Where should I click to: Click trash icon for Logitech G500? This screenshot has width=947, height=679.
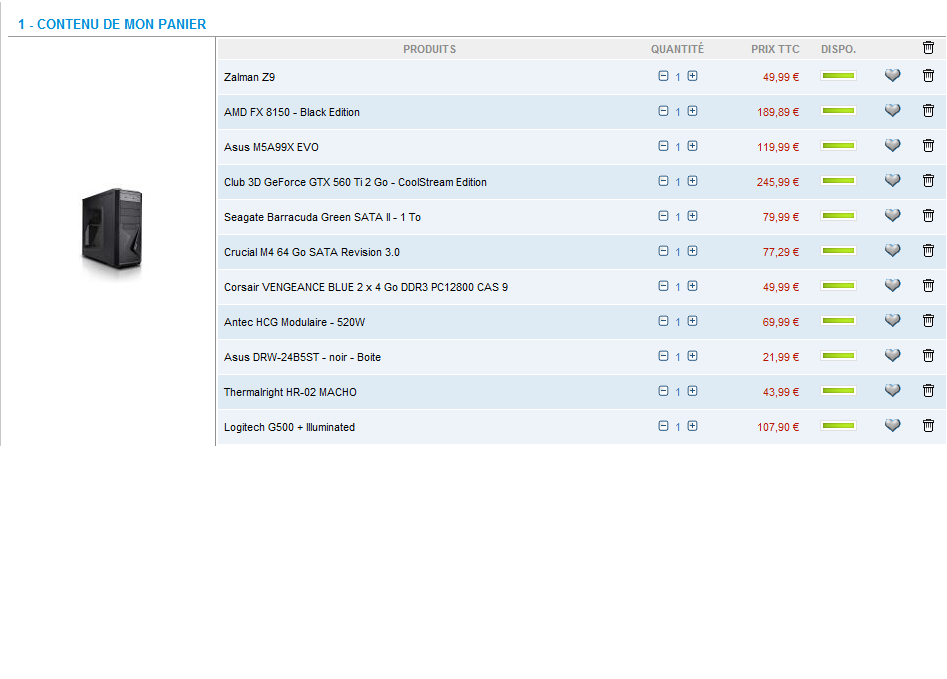click(928, 426)
